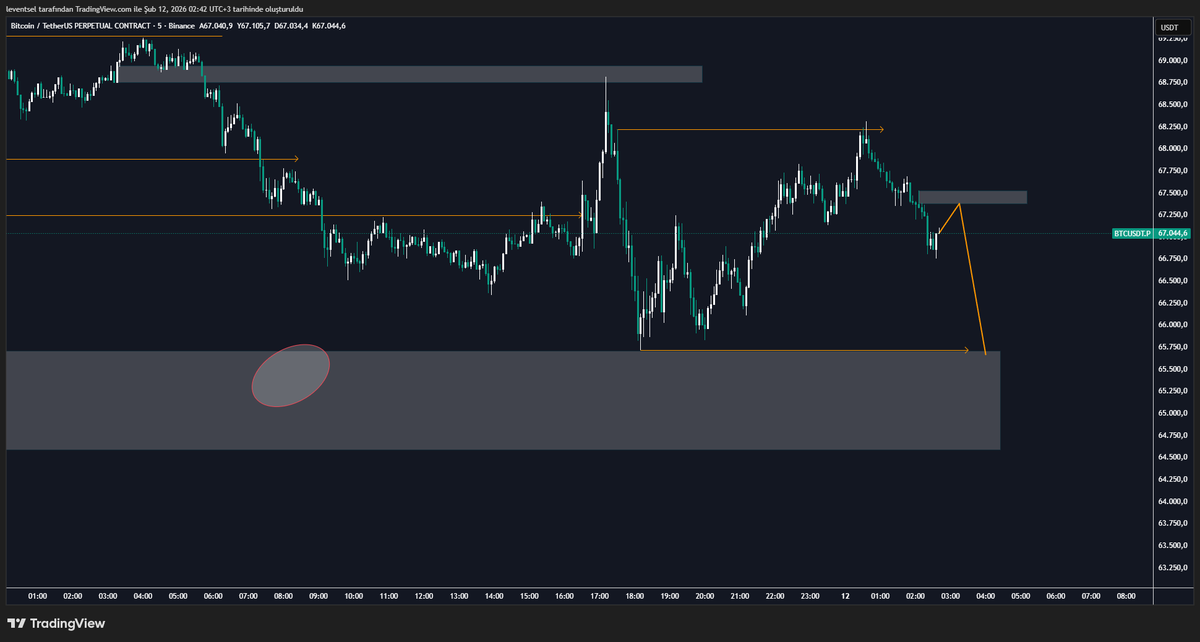Click the 68.500,0 price axis label

point(1172,105)
